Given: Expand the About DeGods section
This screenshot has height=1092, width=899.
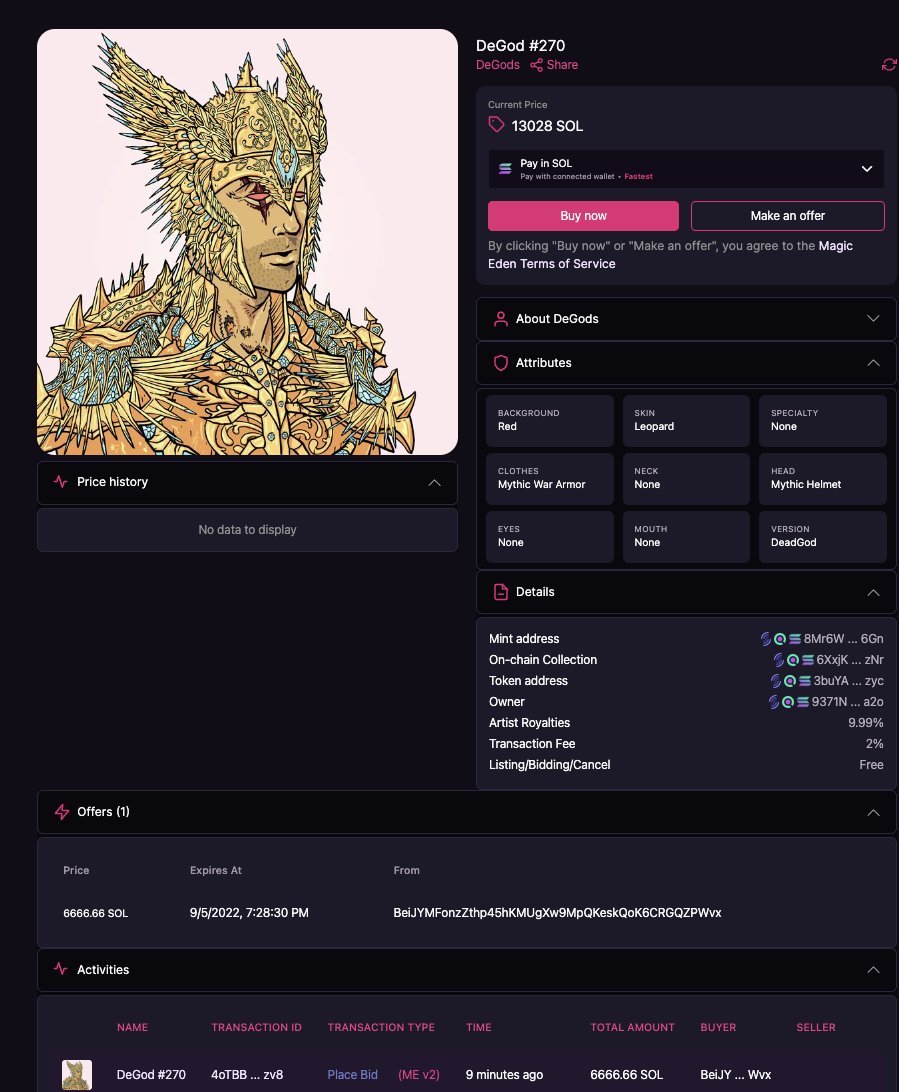Looking at the screenshot, I should (x=875, y=318).
